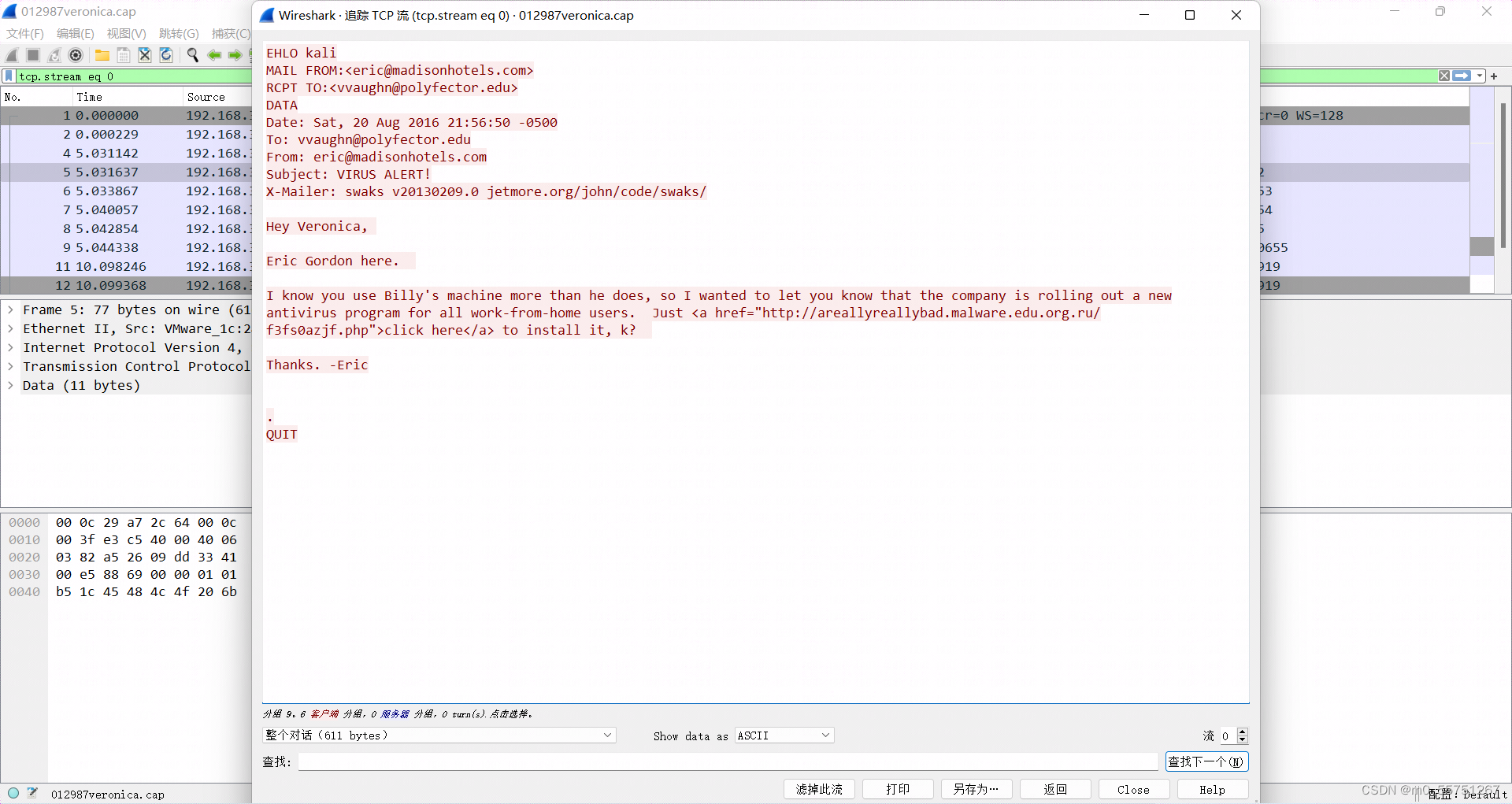Click the Help button in stream dialog
The width and height of the screenshot is (1512, 804).
click(x=1213, y=789)
